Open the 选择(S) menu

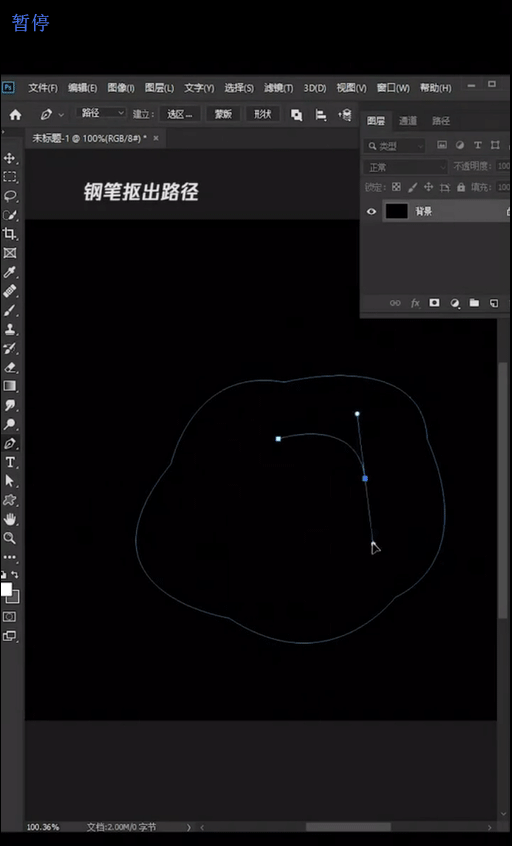tap(239, 88)
